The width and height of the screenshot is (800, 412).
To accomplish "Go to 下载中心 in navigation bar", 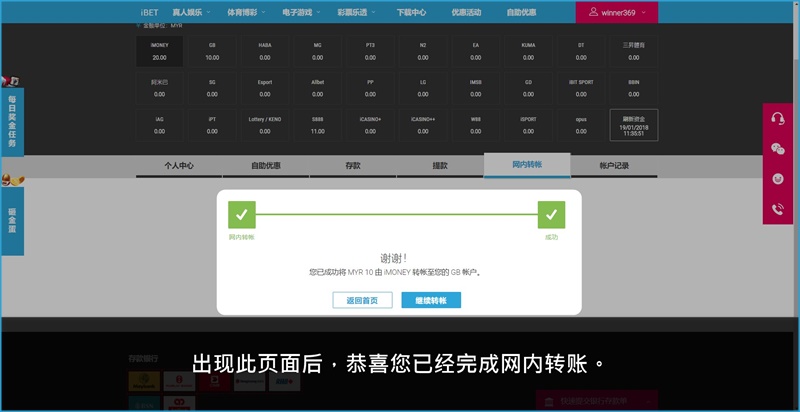I will pos(411,12).
